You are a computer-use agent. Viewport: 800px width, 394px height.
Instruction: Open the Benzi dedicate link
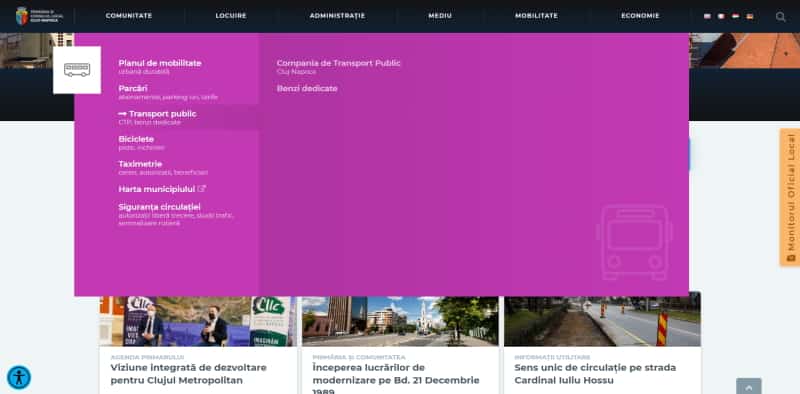pyautogui.click(x=307, y=88)
